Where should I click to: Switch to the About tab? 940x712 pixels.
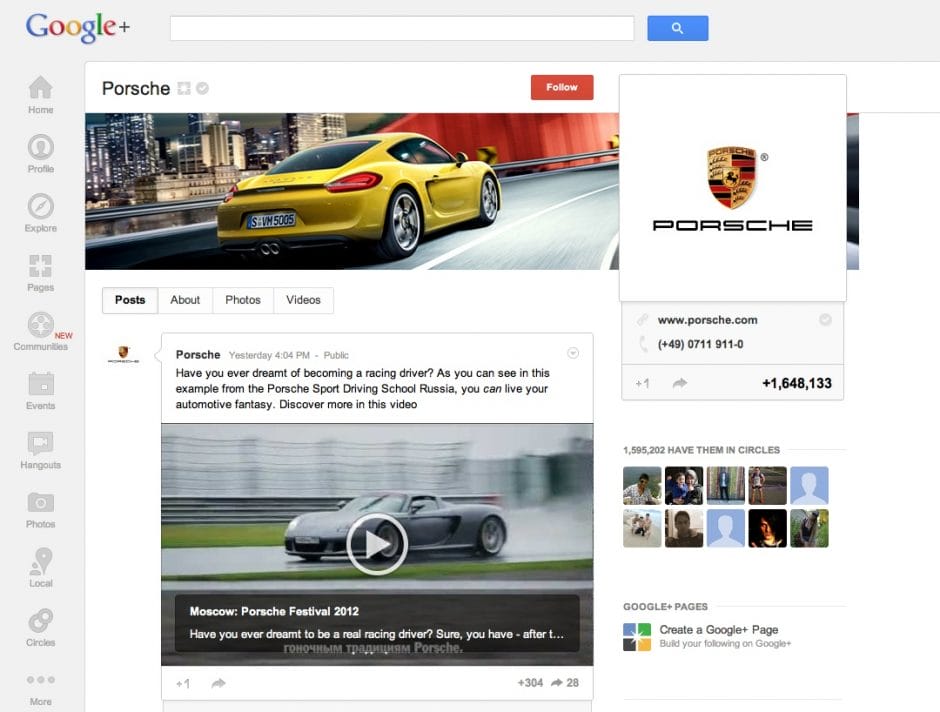[185, 300]
